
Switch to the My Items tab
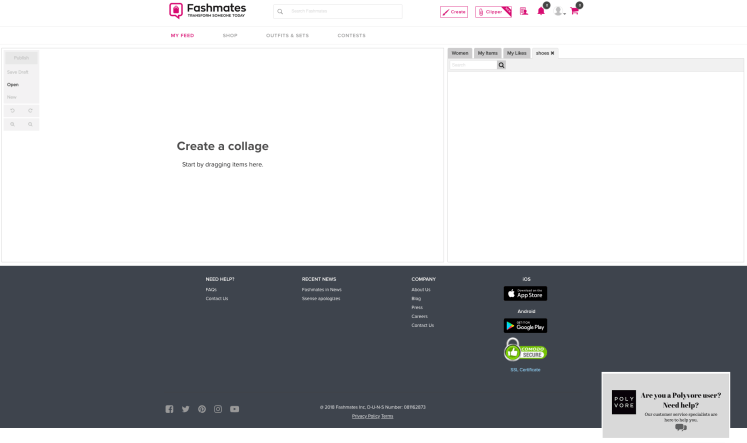(x=487, y=53)
